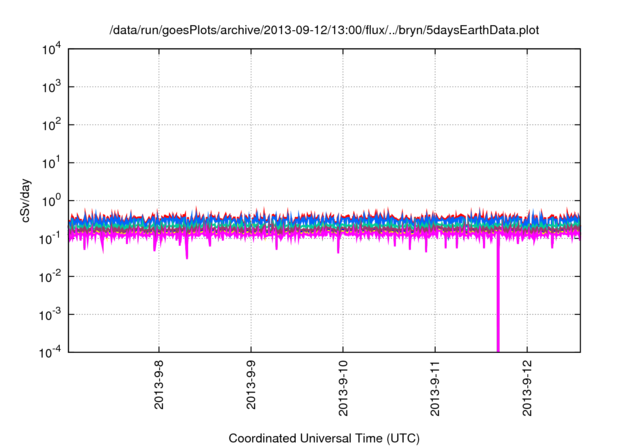Click the magenta spike dropping to 10^-4

pos(498,294)
